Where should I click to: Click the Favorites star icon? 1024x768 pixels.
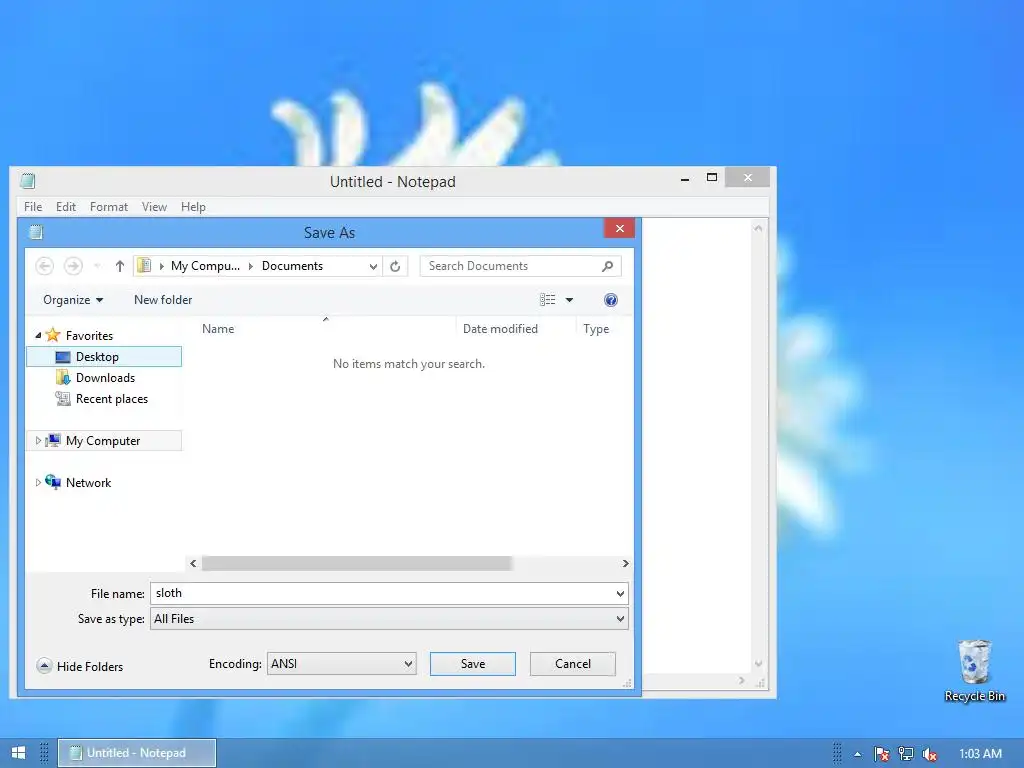53,335
